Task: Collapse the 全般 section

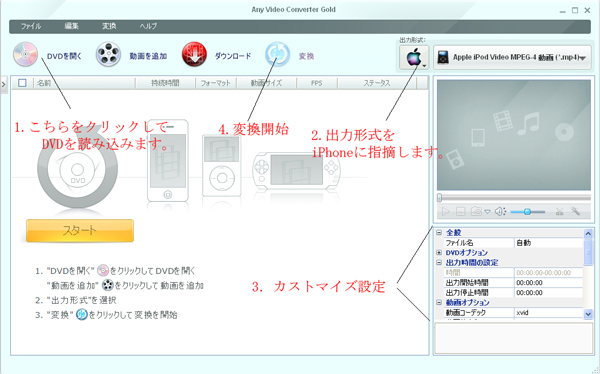Action: (x=439, y=232)
